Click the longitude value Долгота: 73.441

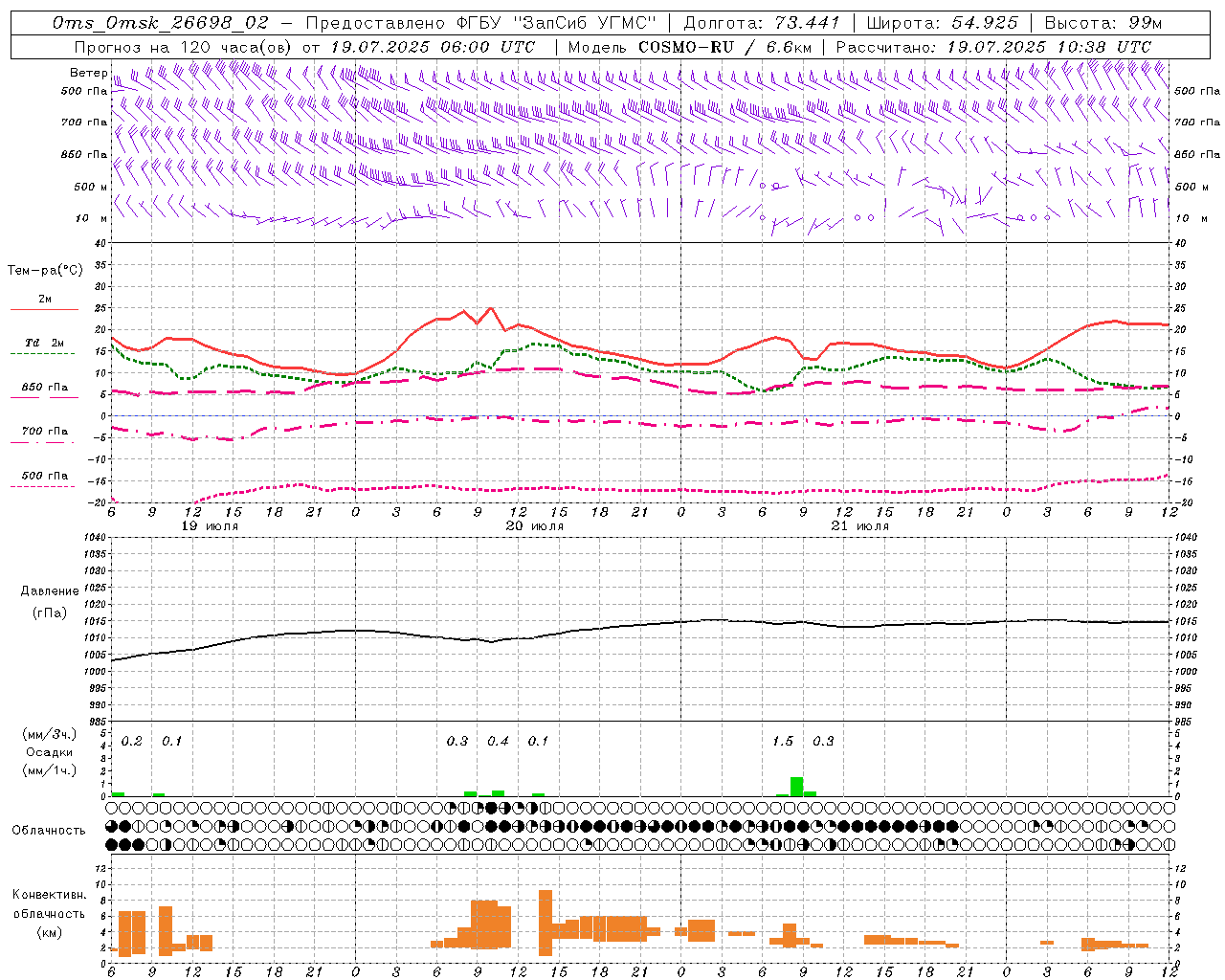pos(762,23)
